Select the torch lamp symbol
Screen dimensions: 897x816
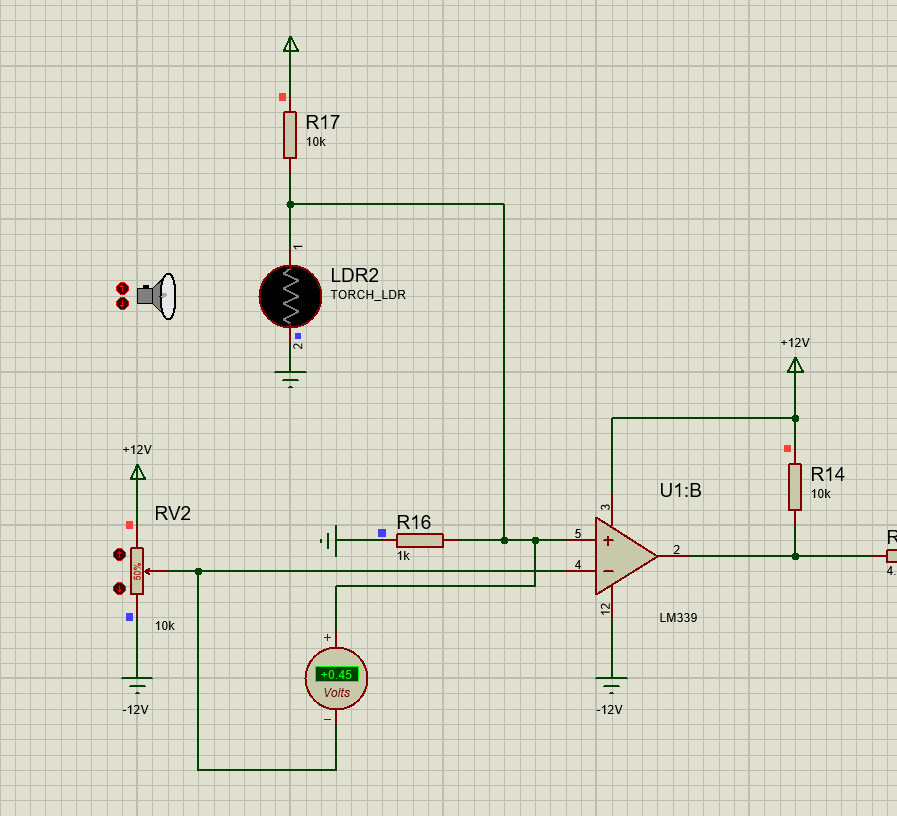coord(160,296)
